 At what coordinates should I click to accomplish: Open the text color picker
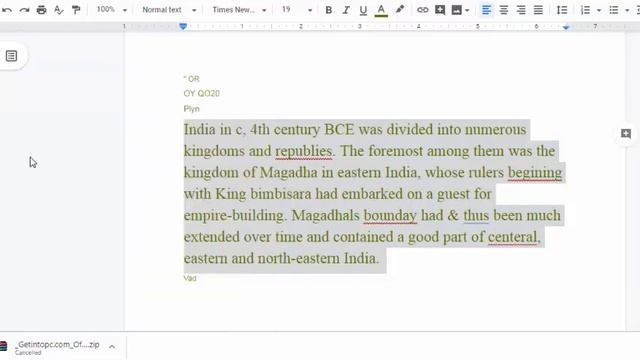[381, 10]
